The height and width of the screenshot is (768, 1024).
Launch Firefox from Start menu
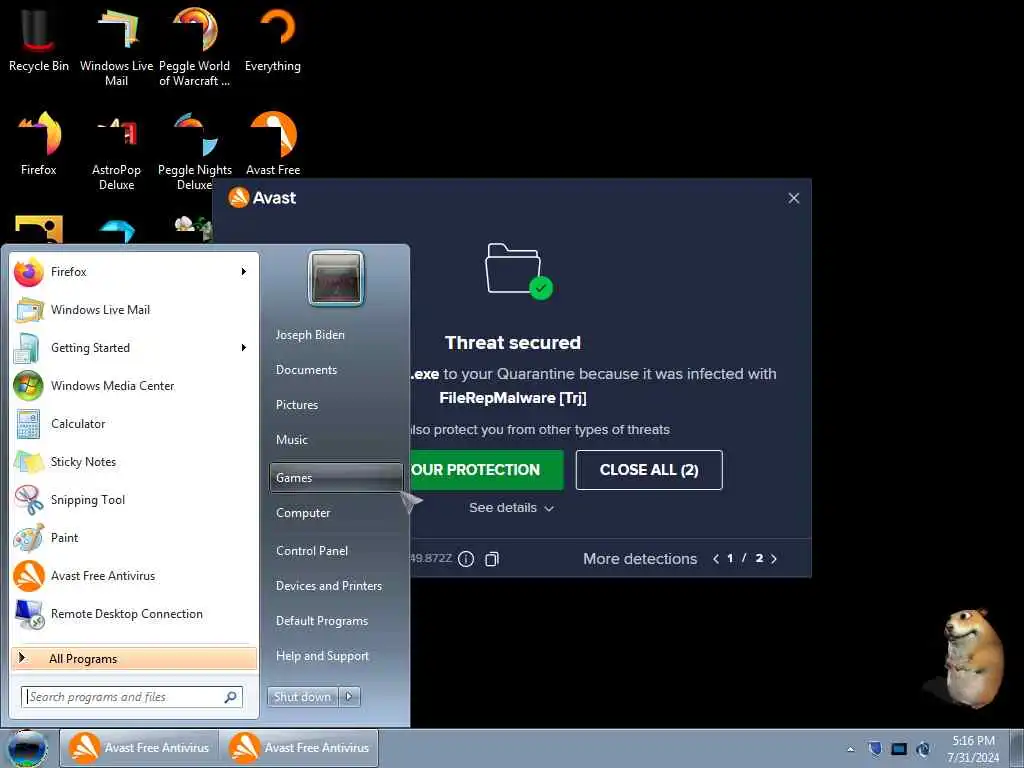coord(135,272)
